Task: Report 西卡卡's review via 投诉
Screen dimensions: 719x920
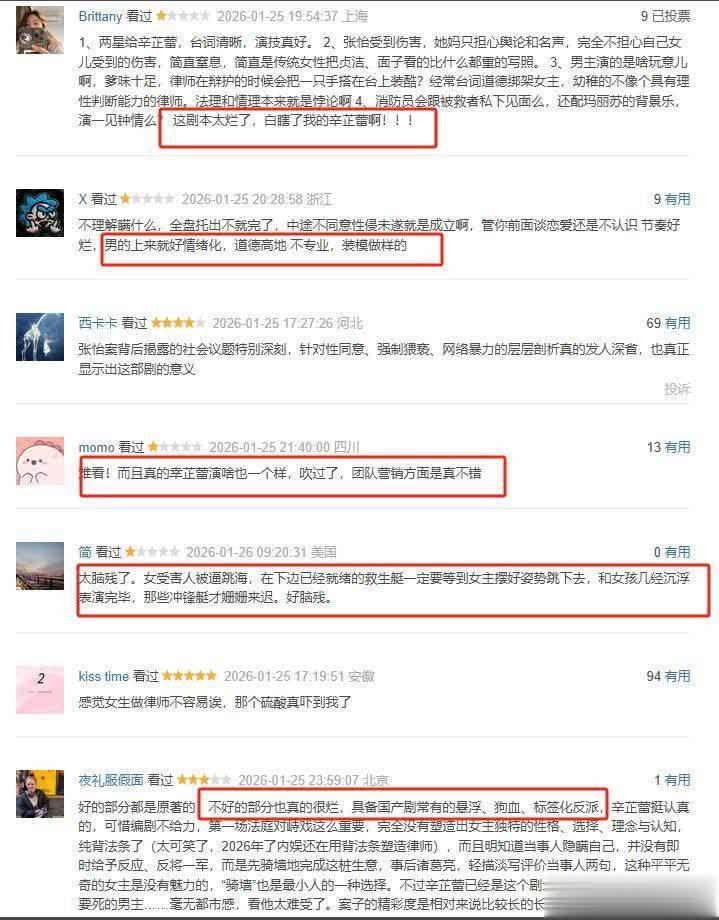Action: [x=677, y=389]
